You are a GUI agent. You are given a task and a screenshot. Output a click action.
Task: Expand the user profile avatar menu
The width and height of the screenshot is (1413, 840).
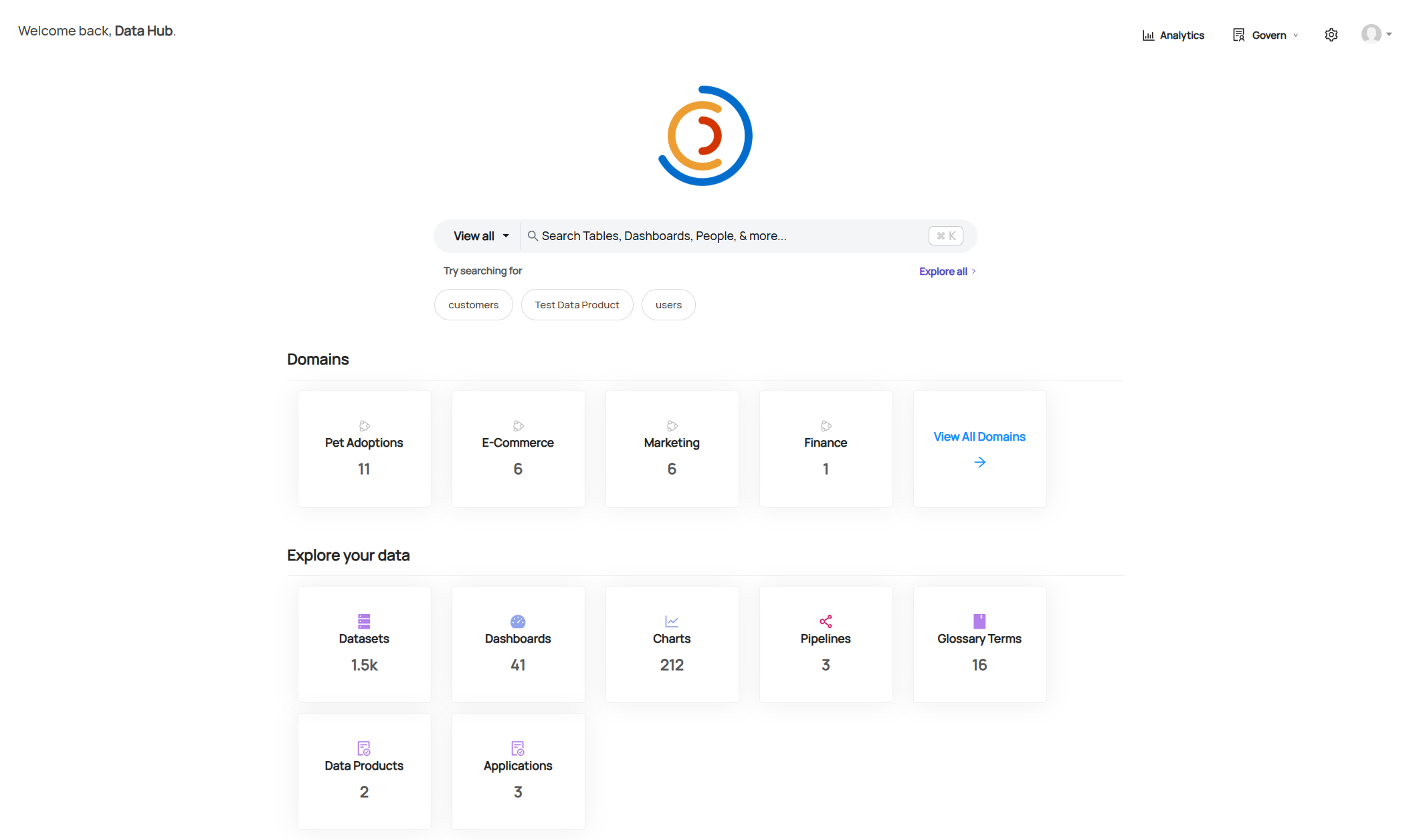[x=1376, y=34]
